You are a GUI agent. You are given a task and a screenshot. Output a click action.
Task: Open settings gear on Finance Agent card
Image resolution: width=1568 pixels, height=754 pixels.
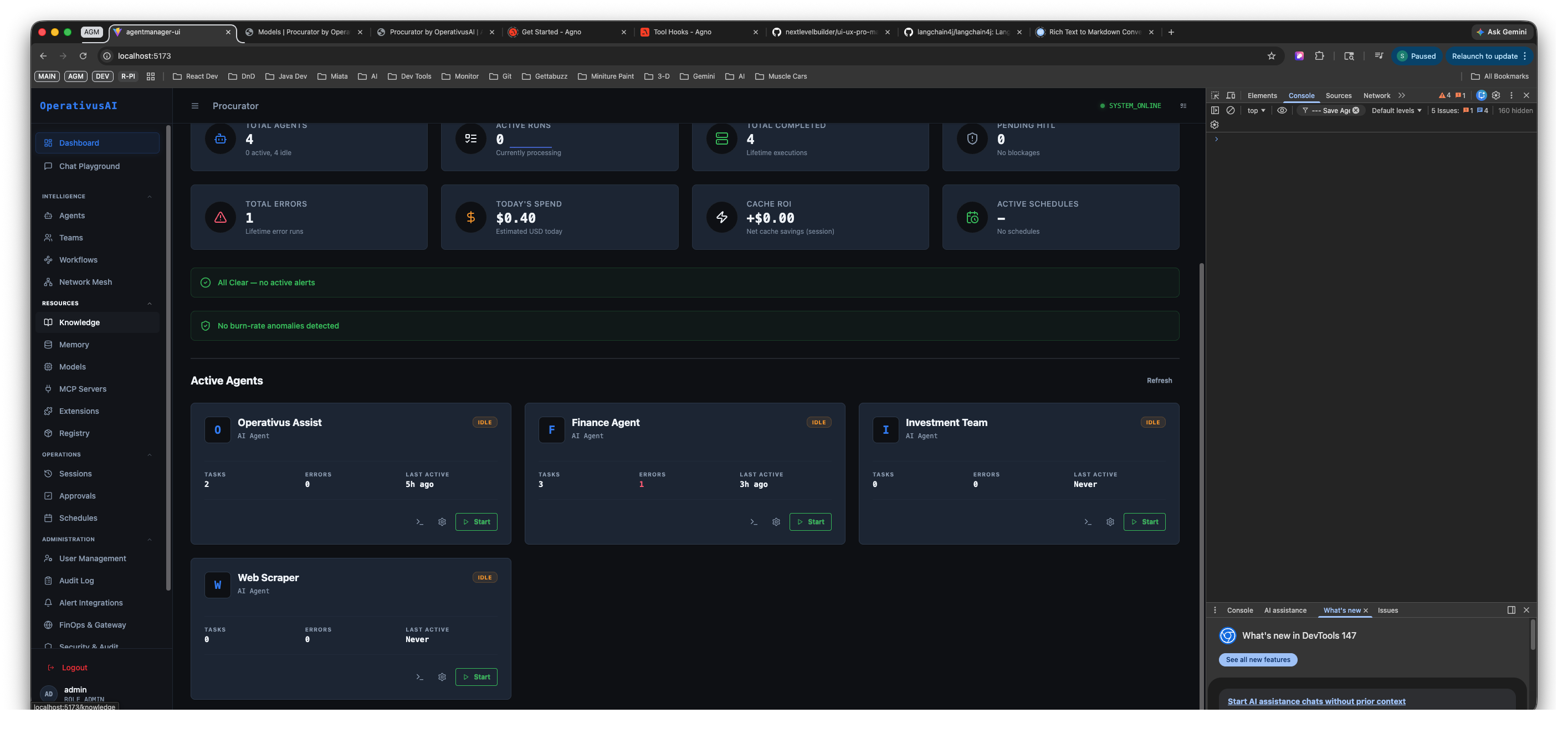(x=776, y=522)
